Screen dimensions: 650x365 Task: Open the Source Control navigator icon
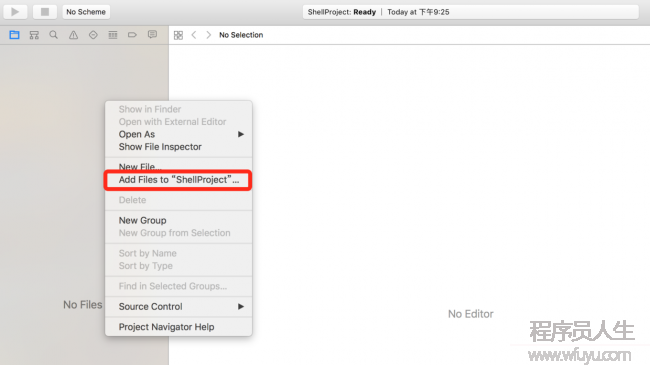(34, 35)
